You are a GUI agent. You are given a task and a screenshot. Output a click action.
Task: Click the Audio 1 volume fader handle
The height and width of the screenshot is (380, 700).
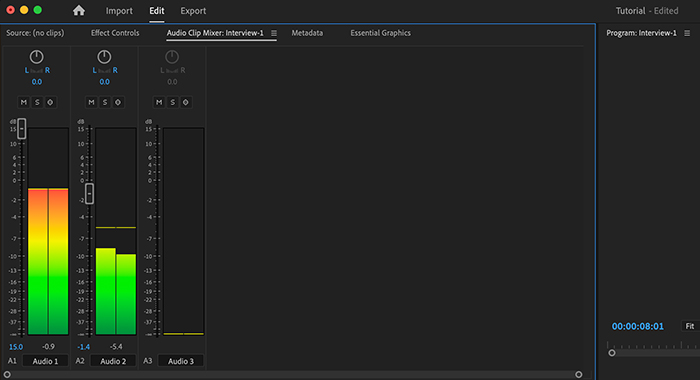point(21,129)
